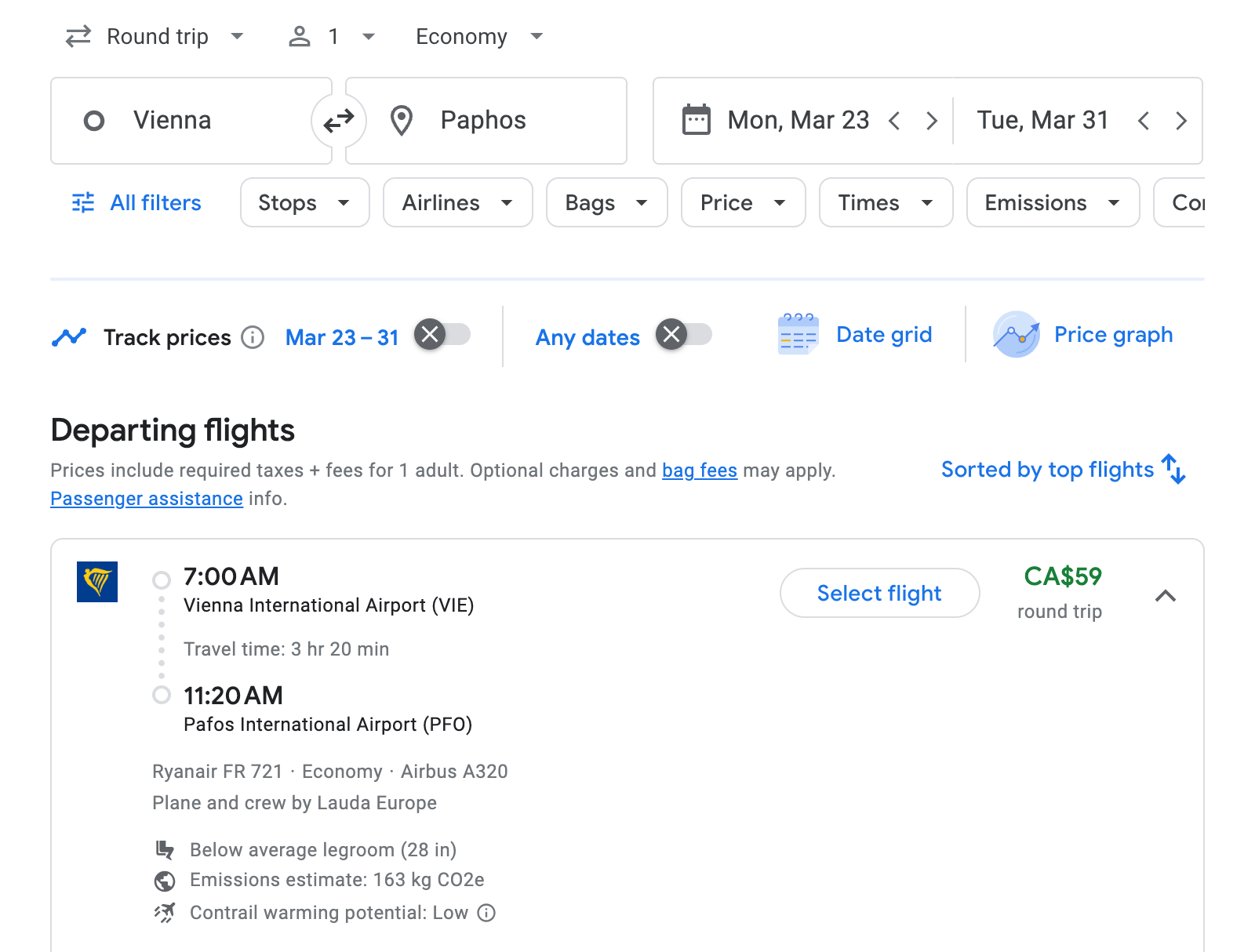1255x952 pixels.
Task: Click the Track prices chart icon
Action: (71, 336)
